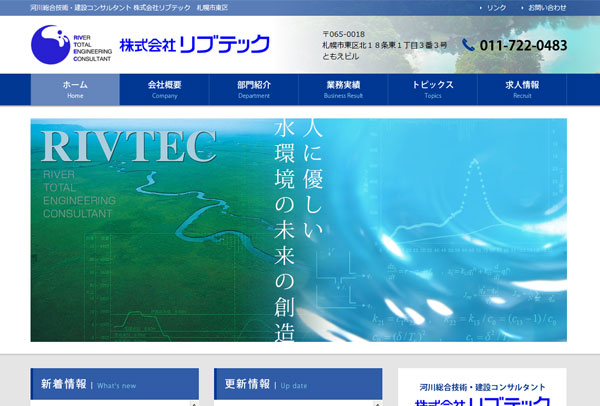
Task: Click the arrow bullet before リンク
Action: point(481,7)
